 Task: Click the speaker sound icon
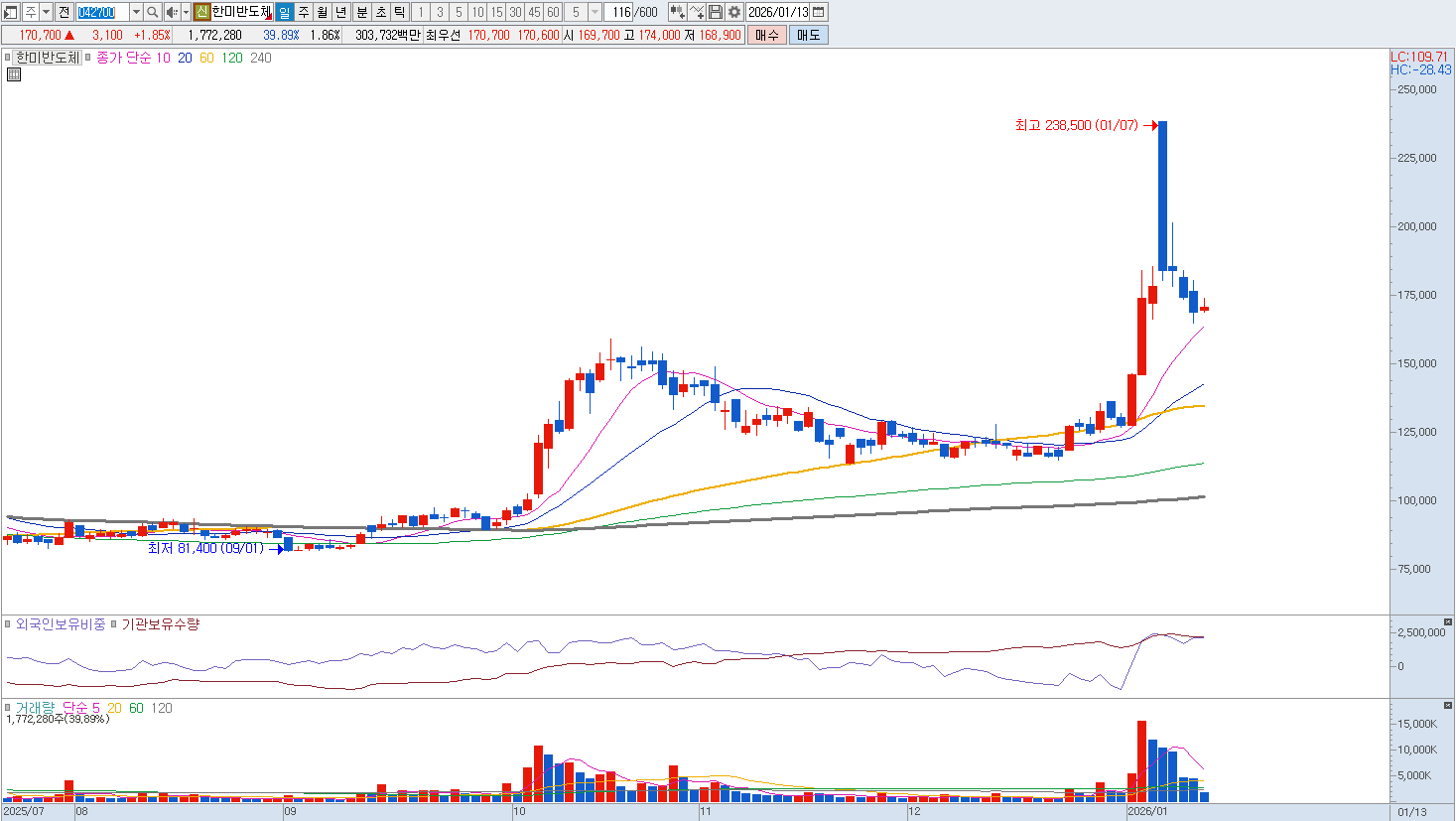[x=172, y=12]
